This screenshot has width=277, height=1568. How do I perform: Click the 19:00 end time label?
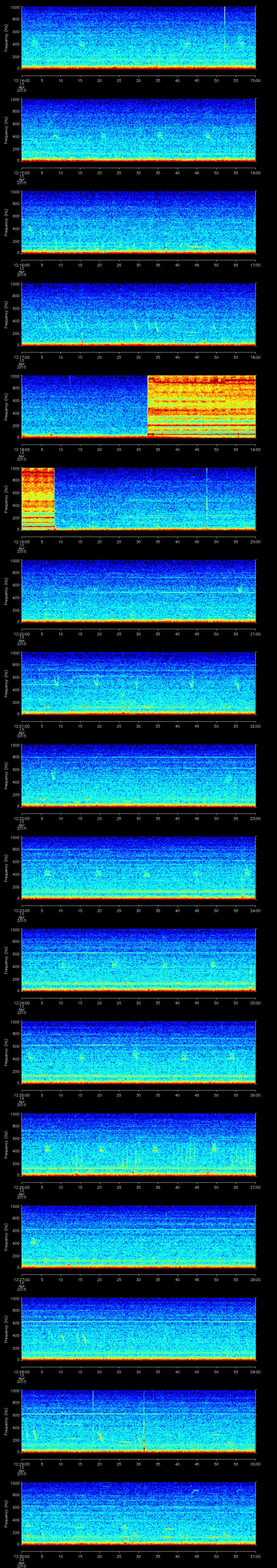[x=256, y=449]
